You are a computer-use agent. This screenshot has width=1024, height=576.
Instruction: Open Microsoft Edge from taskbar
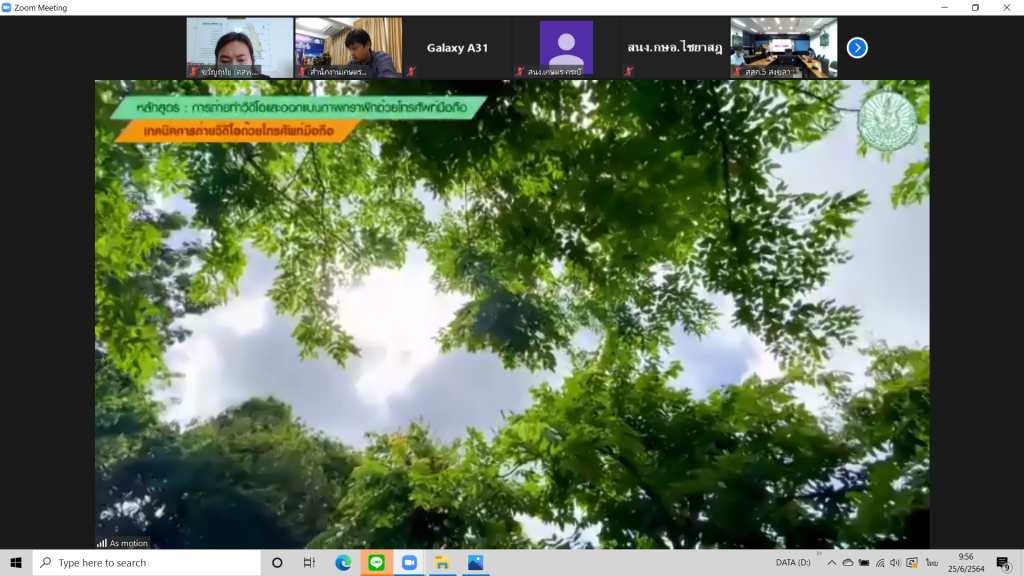pyautogui.click(x=343, y=563)
